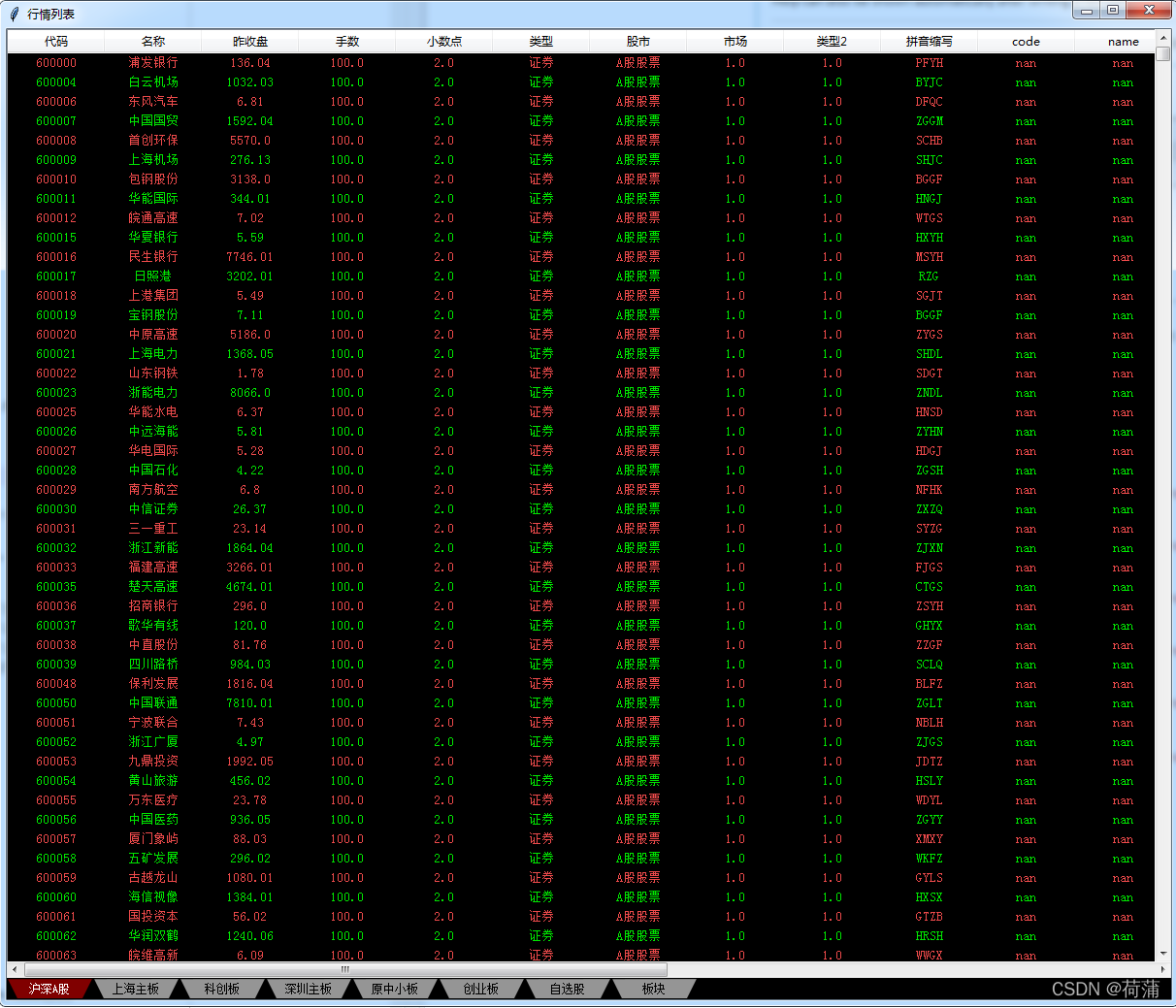Viewport: 1176px width, 1008px height.
Task: Select the 古越龙山 row
Action: coord(581,878)
